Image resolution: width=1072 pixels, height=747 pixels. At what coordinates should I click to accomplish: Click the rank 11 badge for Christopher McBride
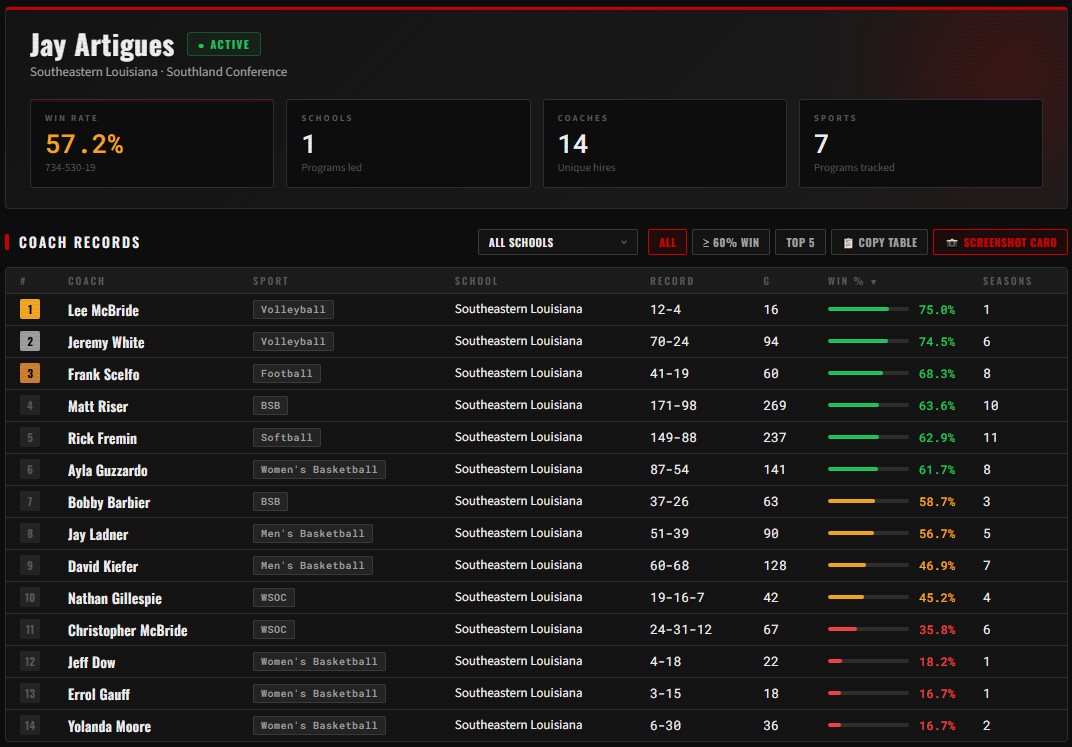30,629
